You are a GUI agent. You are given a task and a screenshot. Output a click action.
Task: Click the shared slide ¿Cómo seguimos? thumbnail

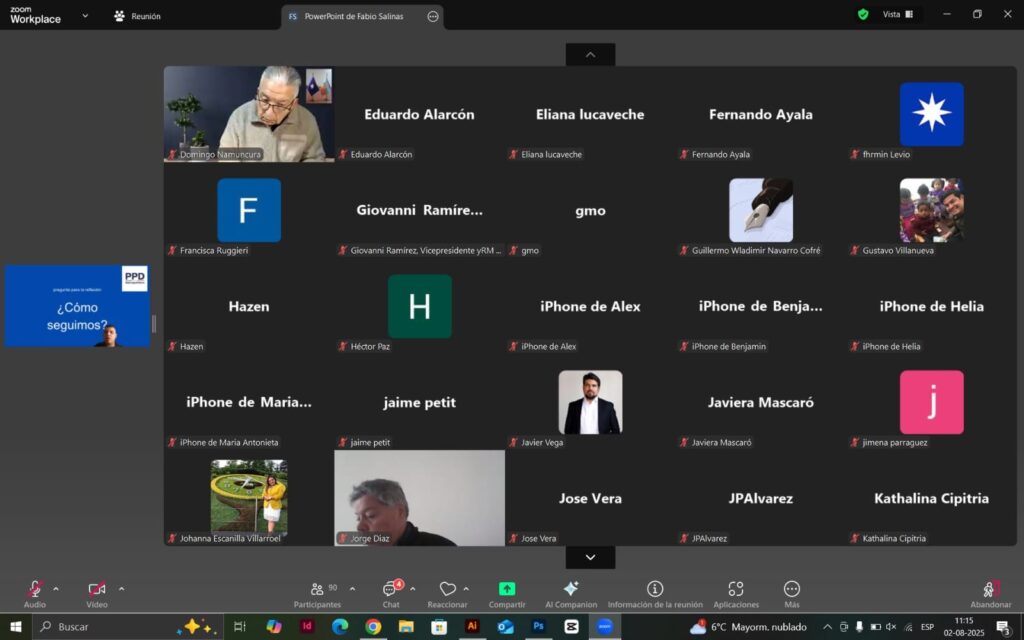tap(77, 306)
